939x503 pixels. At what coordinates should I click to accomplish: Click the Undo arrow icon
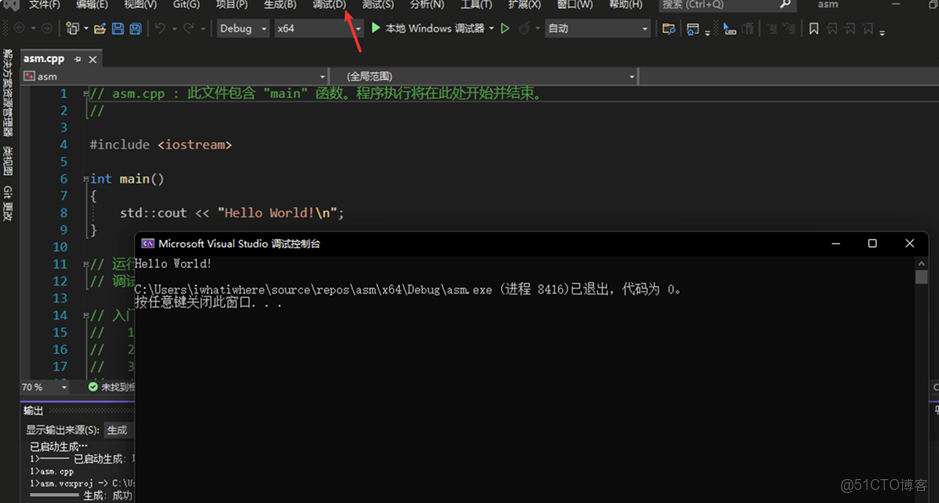tap(160, 28)
